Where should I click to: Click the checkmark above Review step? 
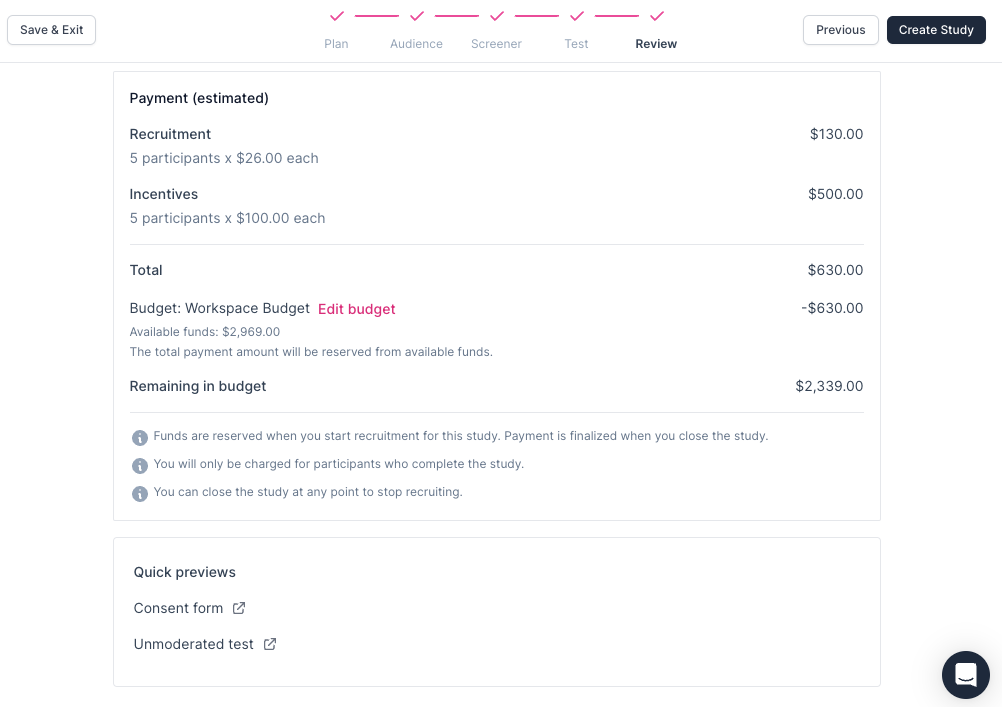tap(657, 16)
